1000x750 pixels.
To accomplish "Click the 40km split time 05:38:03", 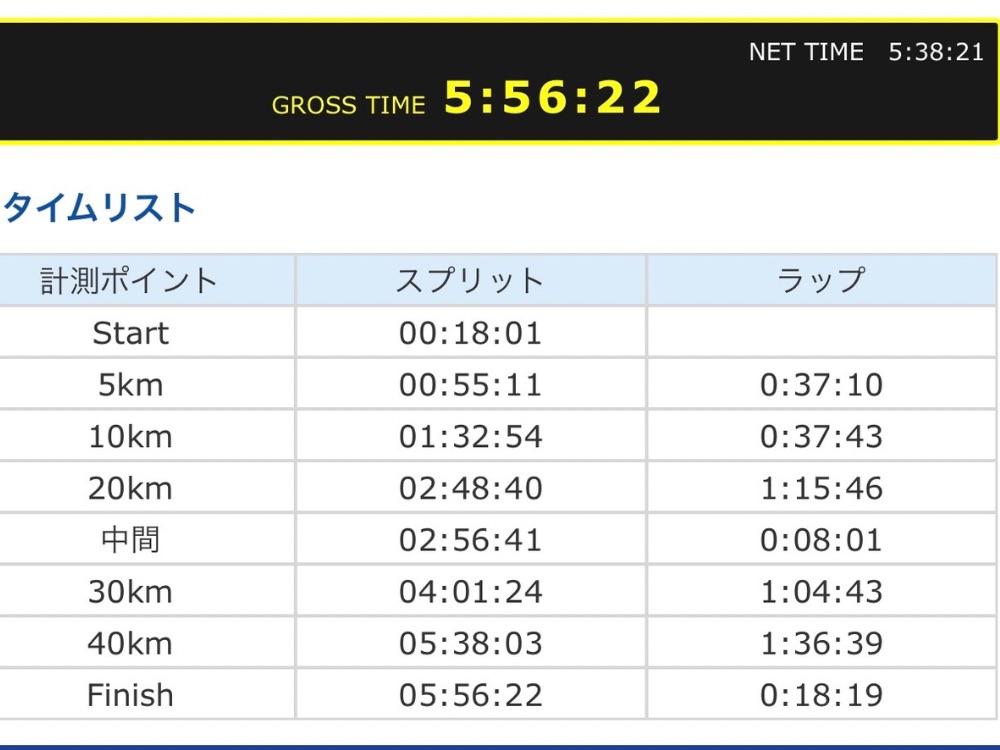I will tap(470, 644).
